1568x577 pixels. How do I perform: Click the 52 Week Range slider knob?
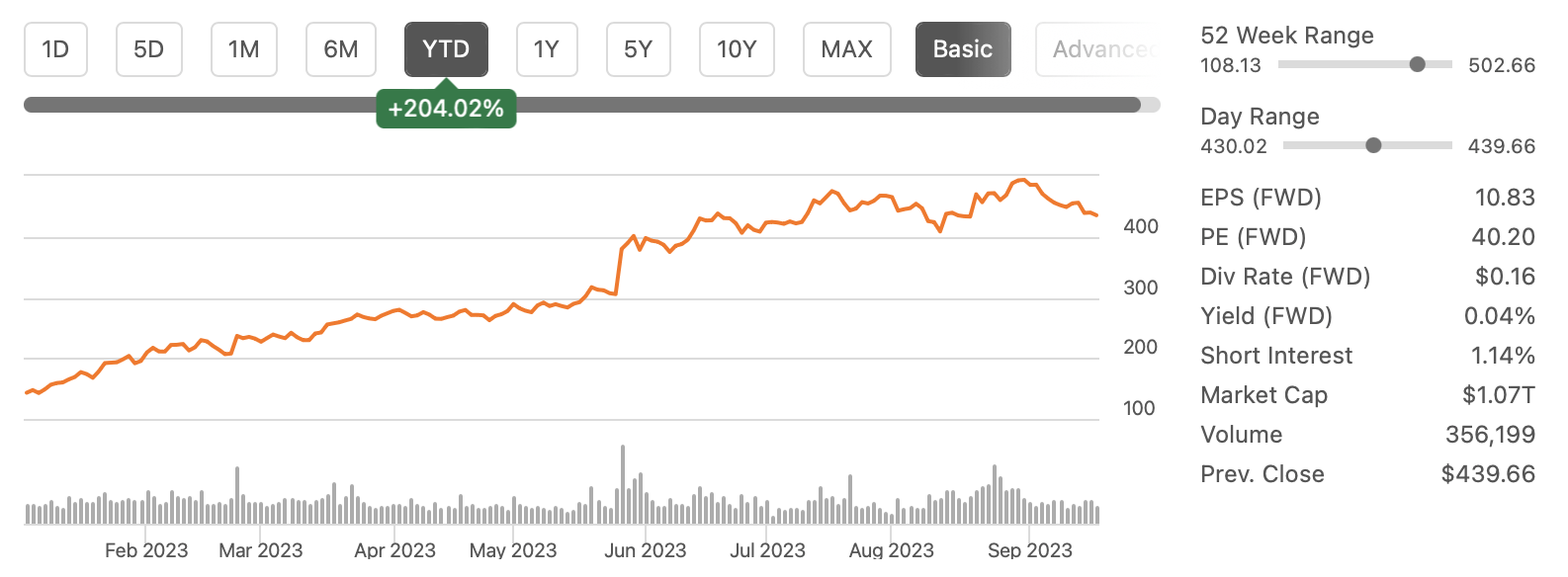pyautogui.click(x=1417, y=64)
